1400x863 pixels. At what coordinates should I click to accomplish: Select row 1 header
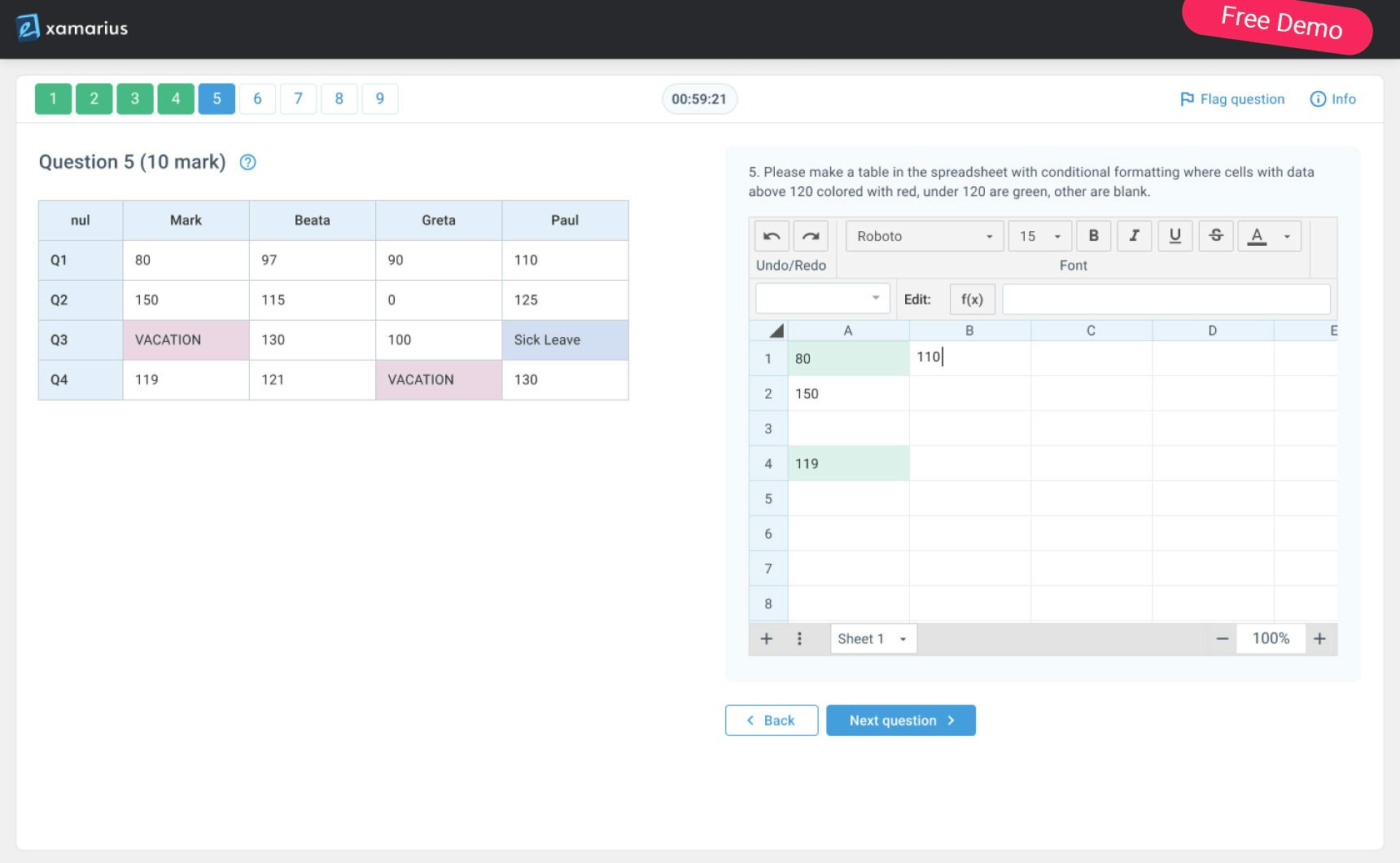(x=768, y=358)
